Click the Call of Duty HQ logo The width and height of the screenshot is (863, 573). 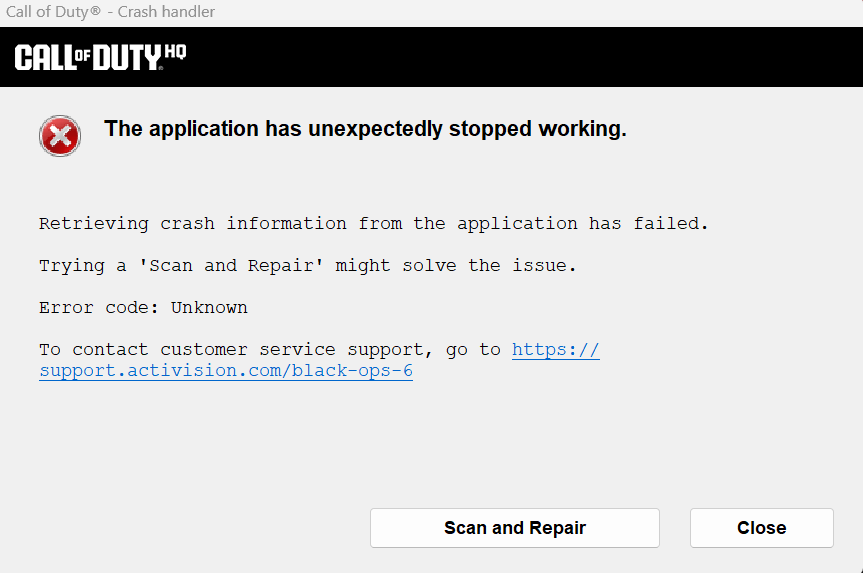click(x=101, y=57)
